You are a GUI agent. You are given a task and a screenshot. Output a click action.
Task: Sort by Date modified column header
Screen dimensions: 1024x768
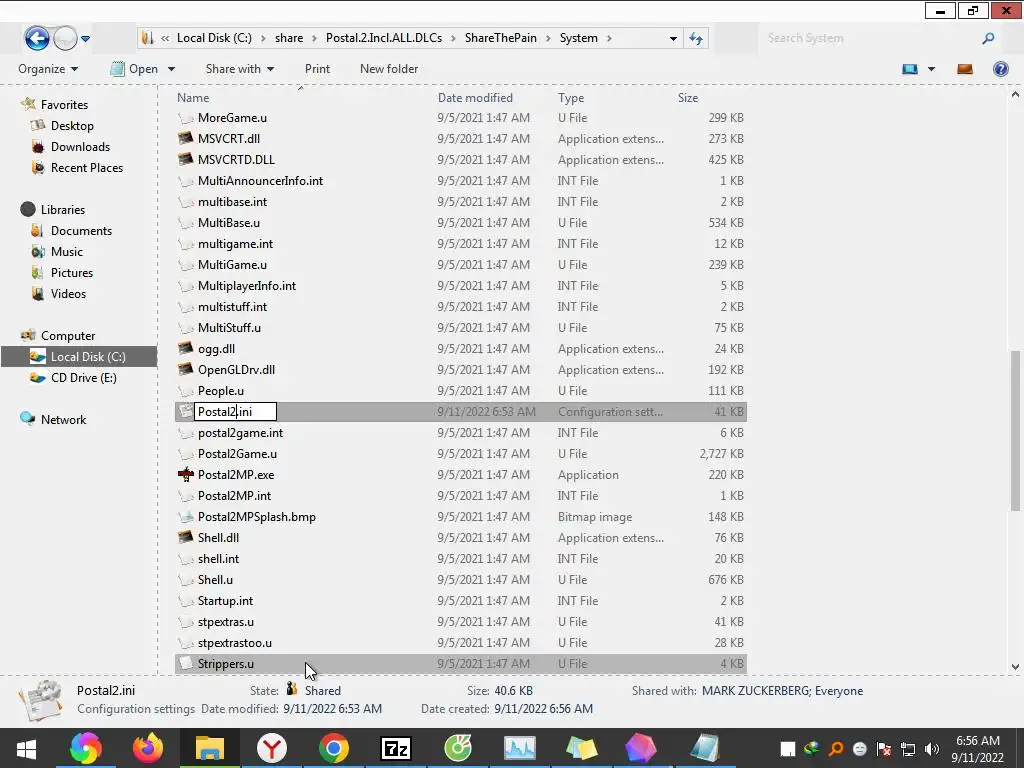[475, 98]
